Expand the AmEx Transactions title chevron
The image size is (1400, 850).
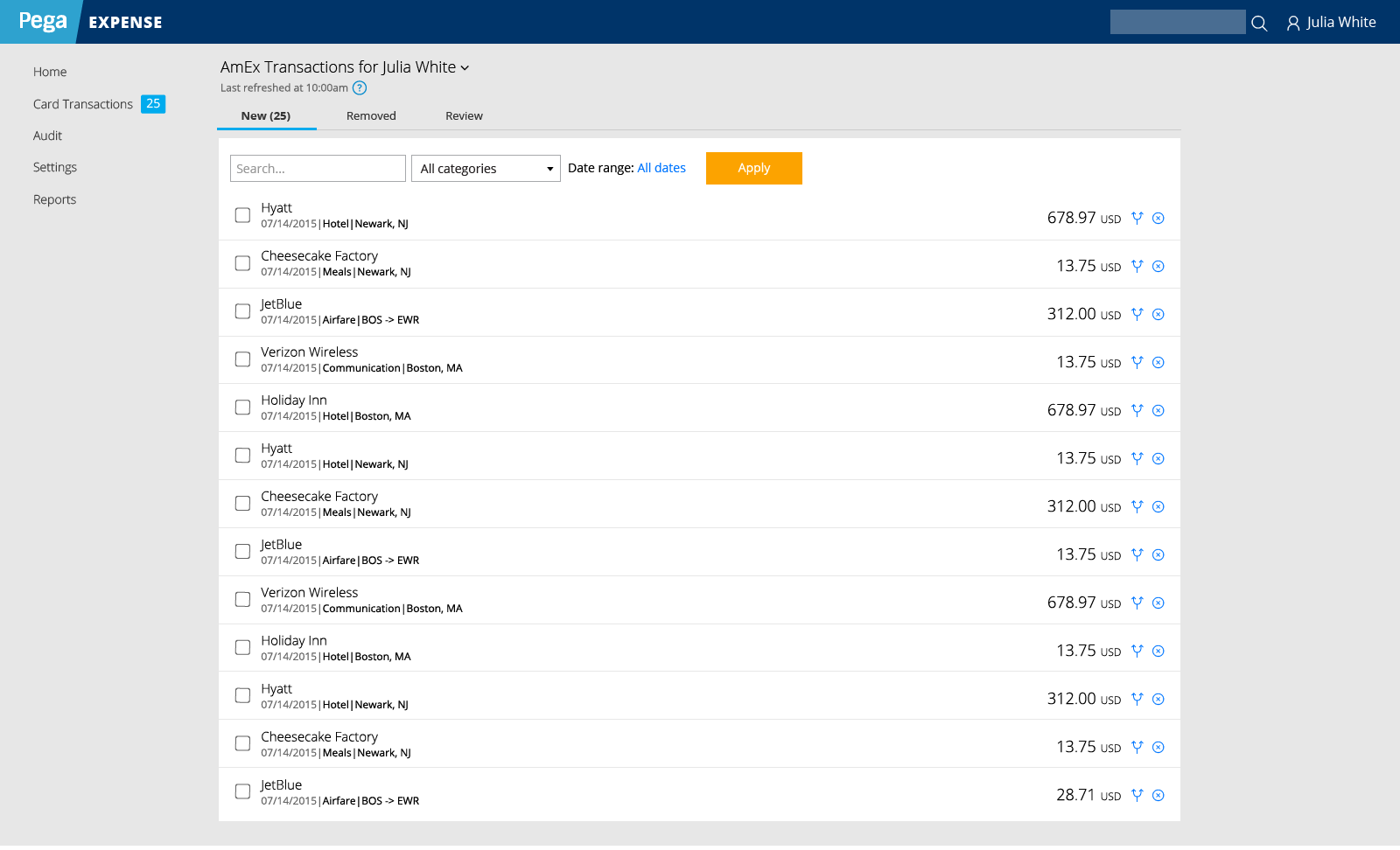(x=465, y=68)
